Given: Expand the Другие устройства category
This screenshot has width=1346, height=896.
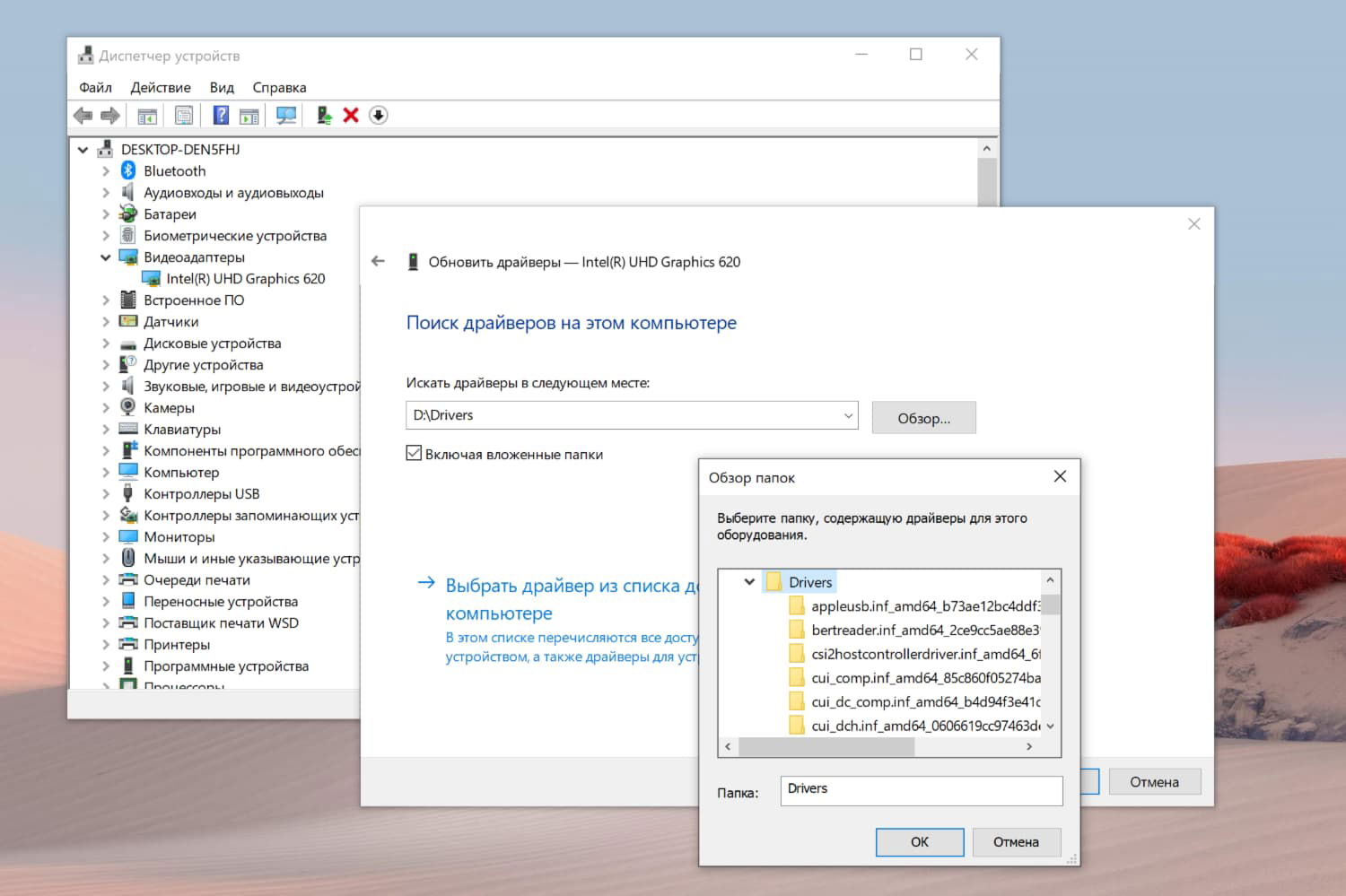Looking at the screenshot, I should tap(106, 365).
